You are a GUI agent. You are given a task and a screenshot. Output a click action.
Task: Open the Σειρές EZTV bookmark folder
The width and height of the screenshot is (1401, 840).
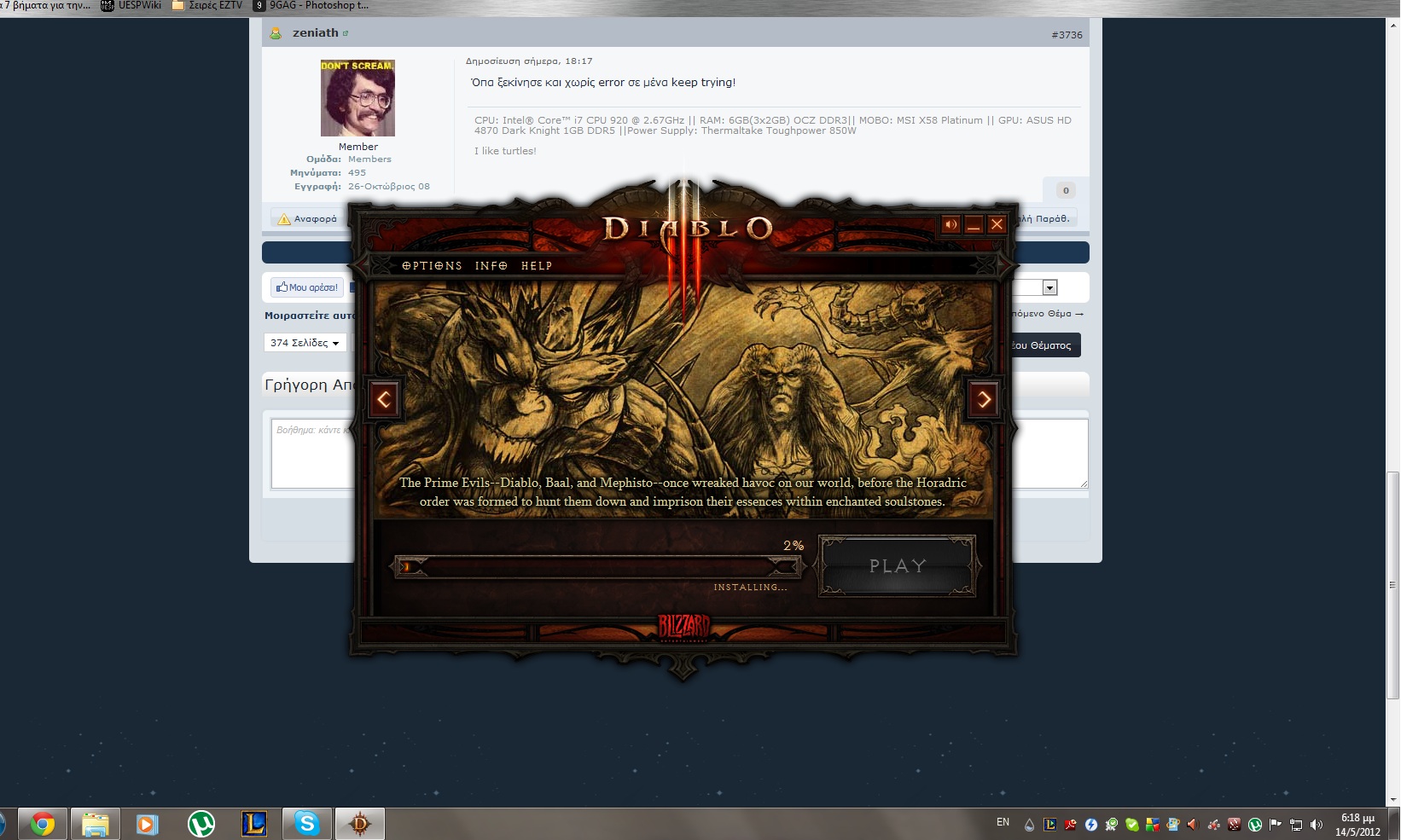coord(207,5)
